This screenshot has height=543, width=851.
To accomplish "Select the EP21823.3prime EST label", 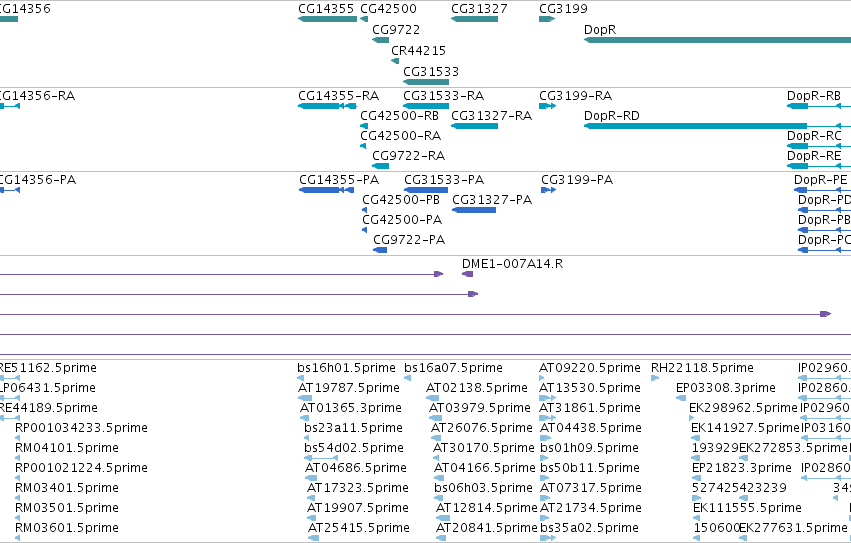I will click(742, 468).
